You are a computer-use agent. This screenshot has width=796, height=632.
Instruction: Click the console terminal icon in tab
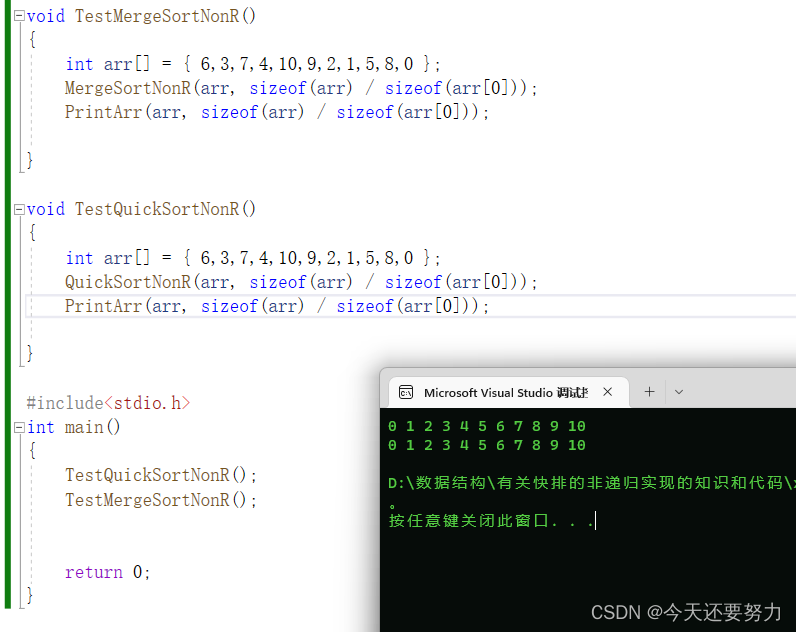(x=406, y=392)
